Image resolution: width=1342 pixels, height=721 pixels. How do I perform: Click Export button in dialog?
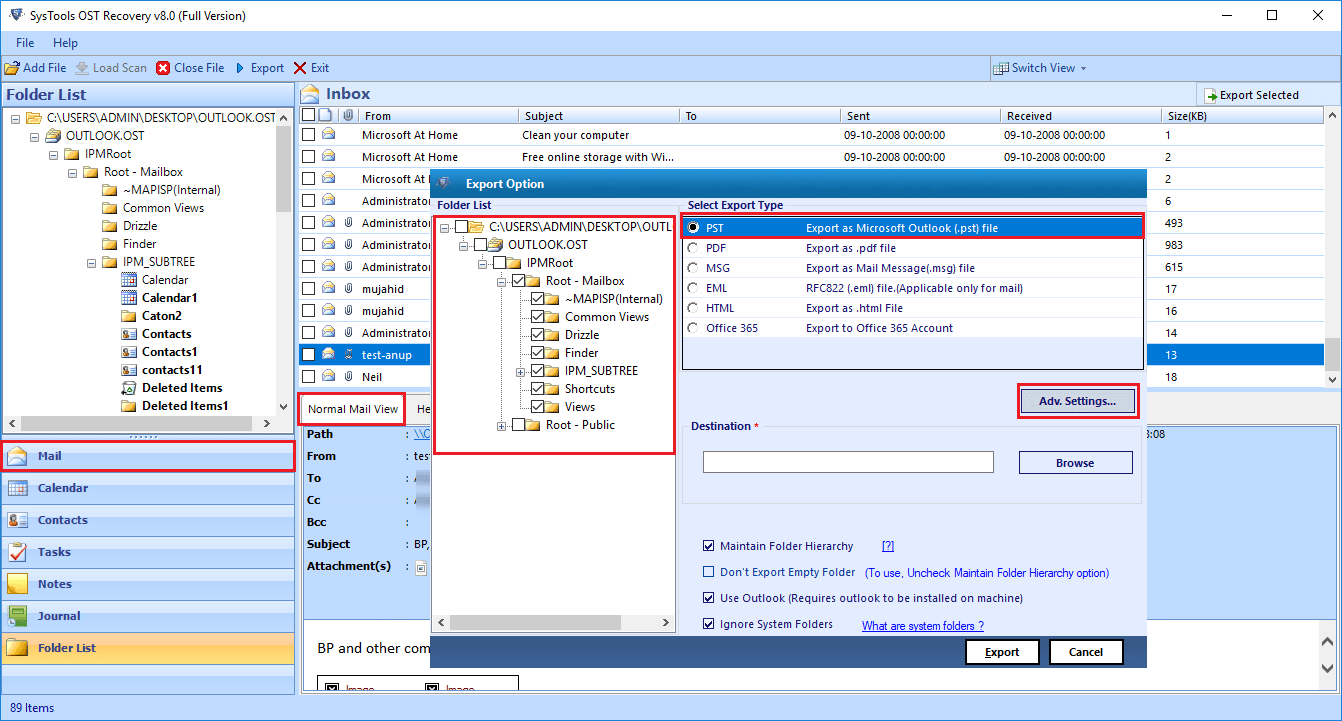pos(1002,652)
